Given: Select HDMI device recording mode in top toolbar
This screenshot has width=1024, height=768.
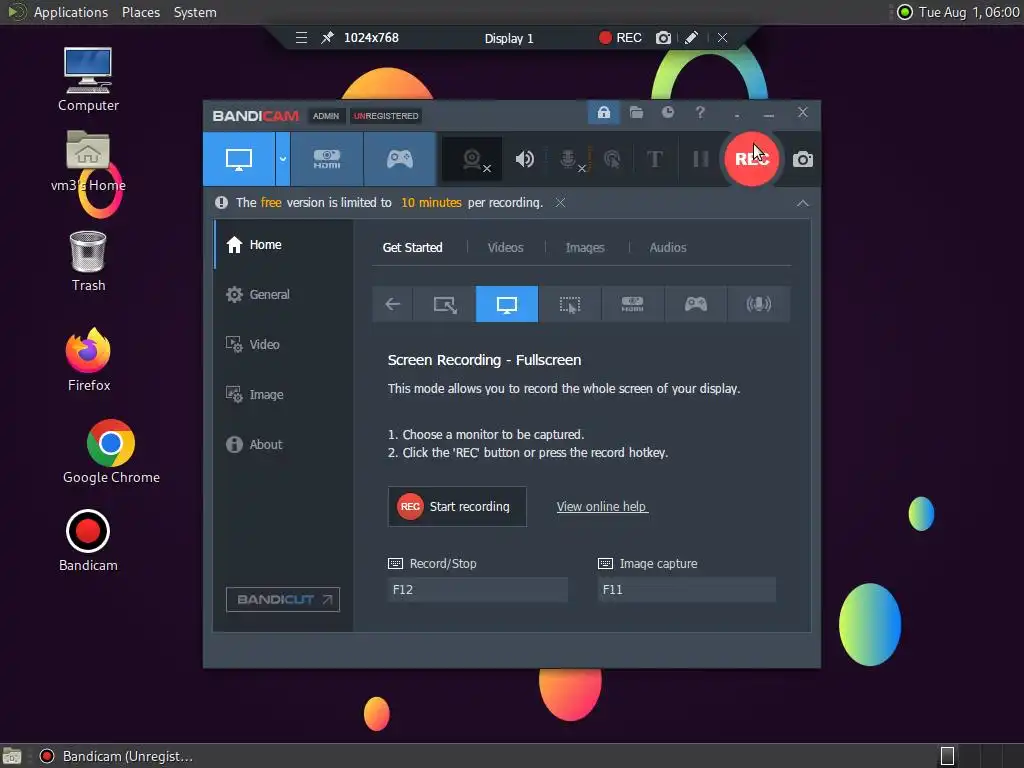Looking at the screenshot, I should click(x=327, y=159).
